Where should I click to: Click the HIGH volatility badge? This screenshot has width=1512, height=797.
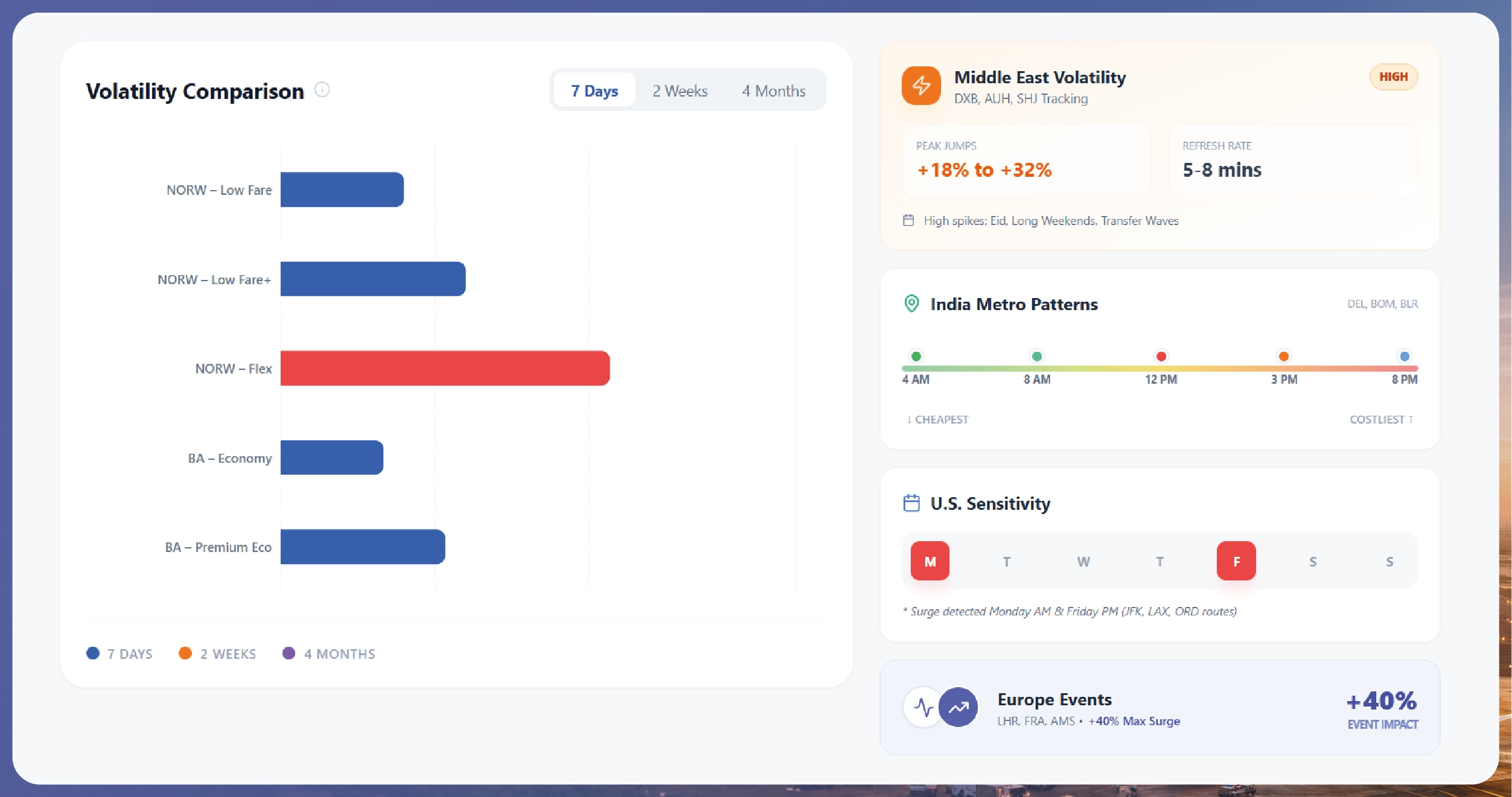tap(1393, 77)
